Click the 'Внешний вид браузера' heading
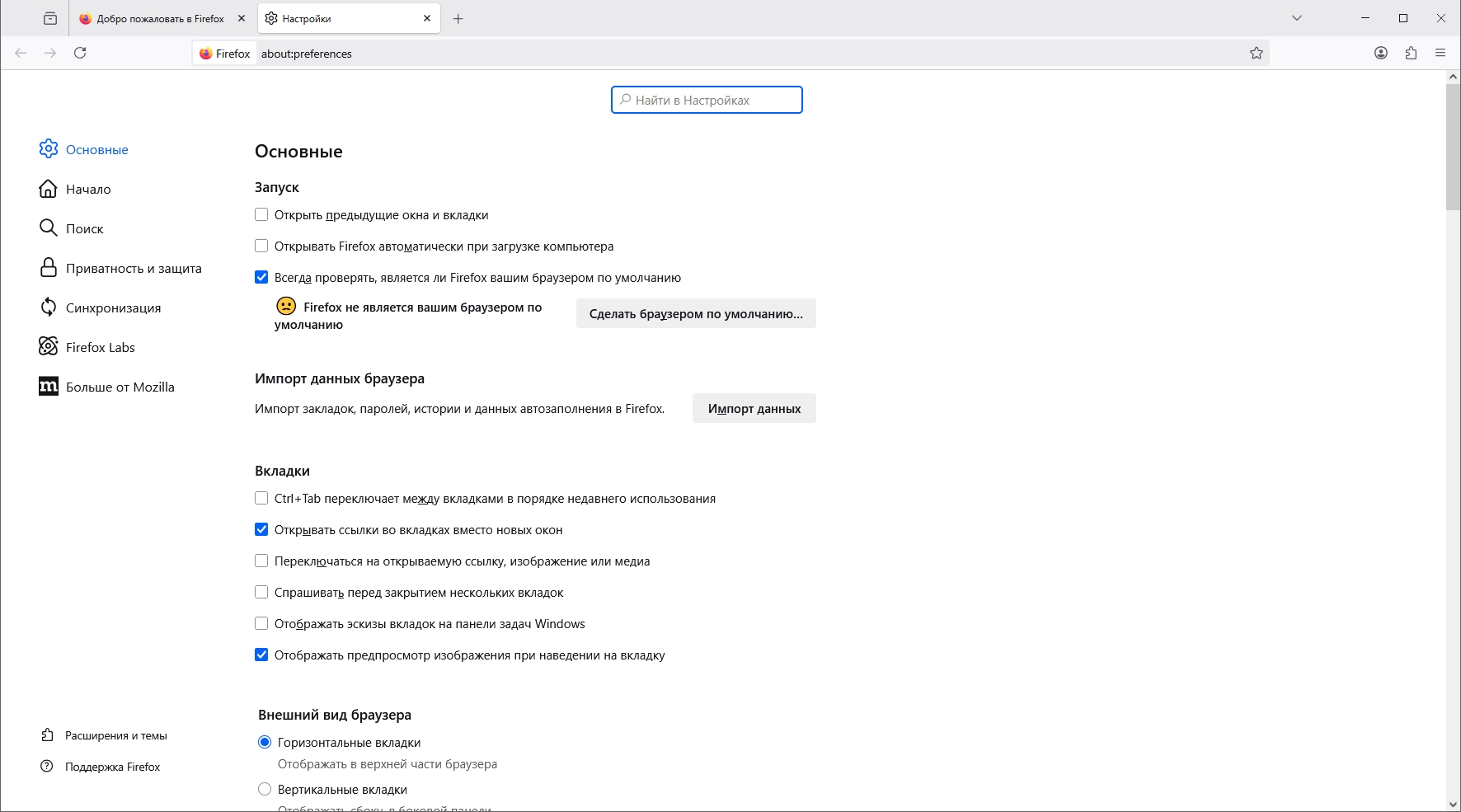The width and height of the screenshot is (1461, 812). (335, 715)
